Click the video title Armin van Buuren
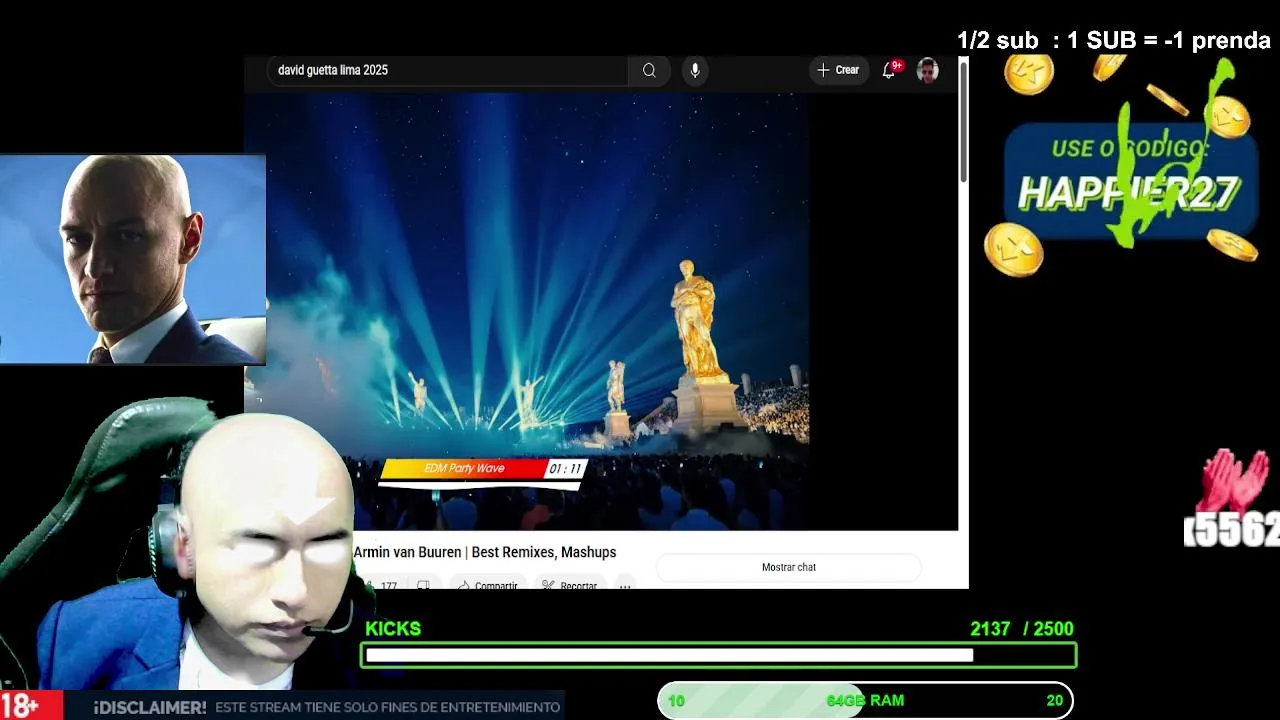The width and height of the screenshot is (1280, 720). click(x=485, y=552)
